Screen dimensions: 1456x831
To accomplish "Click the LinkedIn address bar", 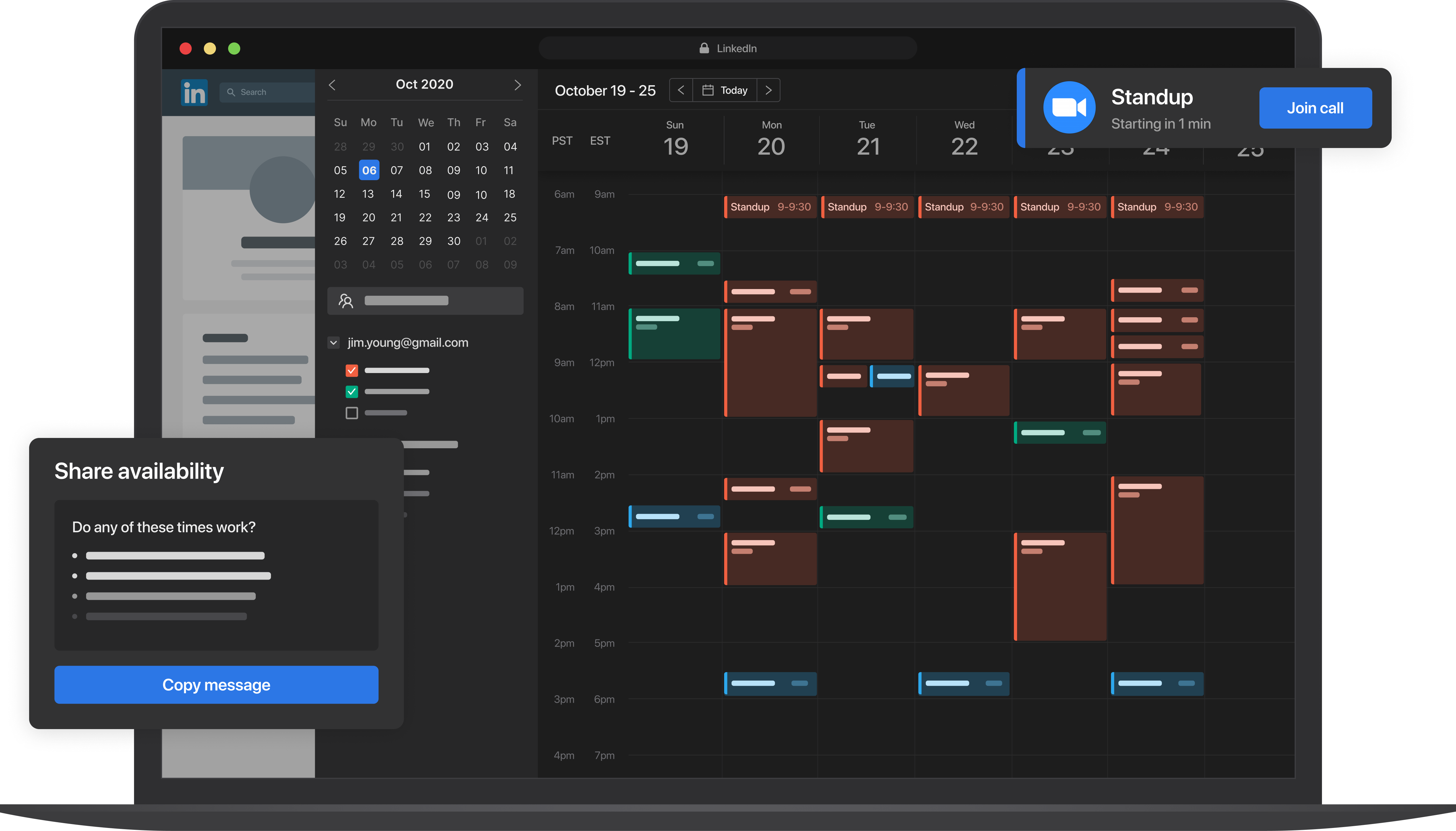I will (728, 48).
